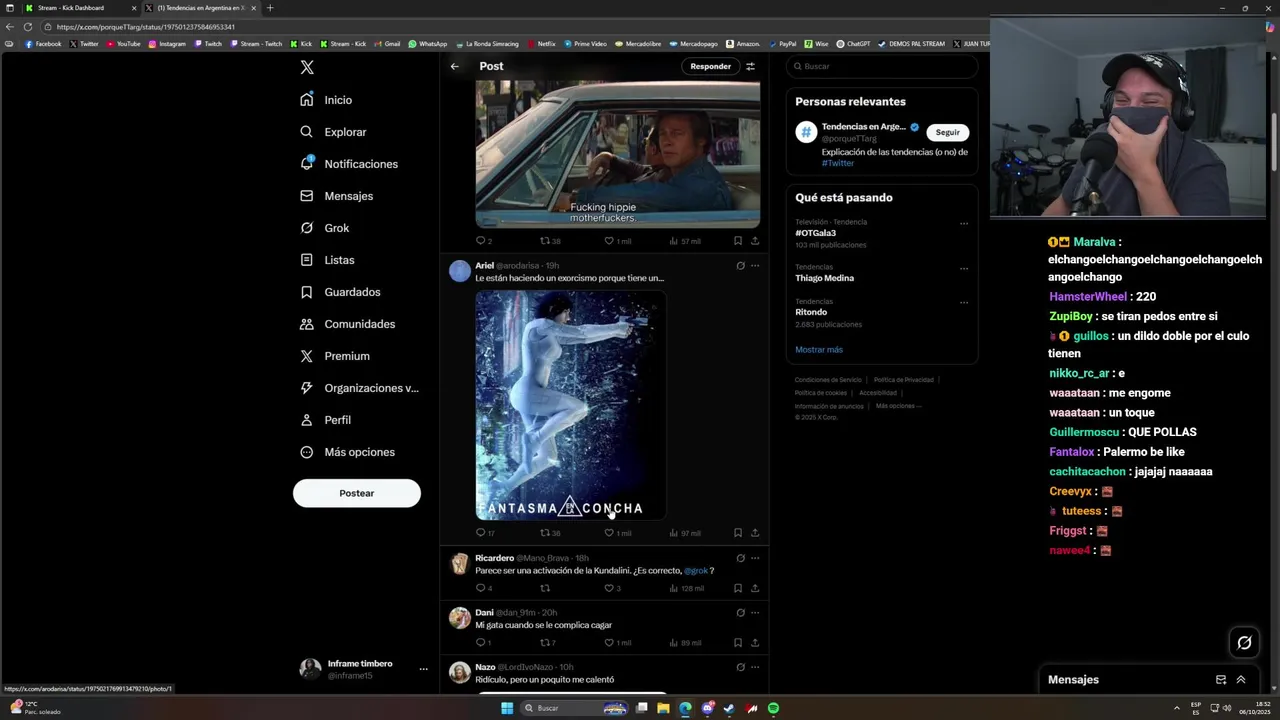Open the YouTube bookmark in bookmarks bar
1280x720 pixels.
click(x=124, y=44)
